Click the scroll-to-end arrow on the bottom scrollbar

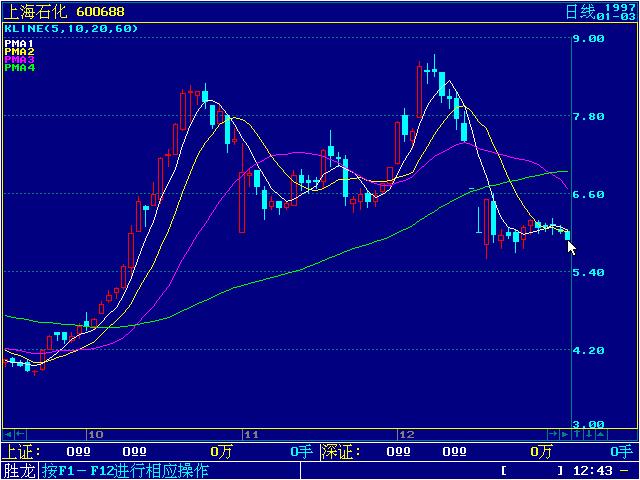pos(565,435)
